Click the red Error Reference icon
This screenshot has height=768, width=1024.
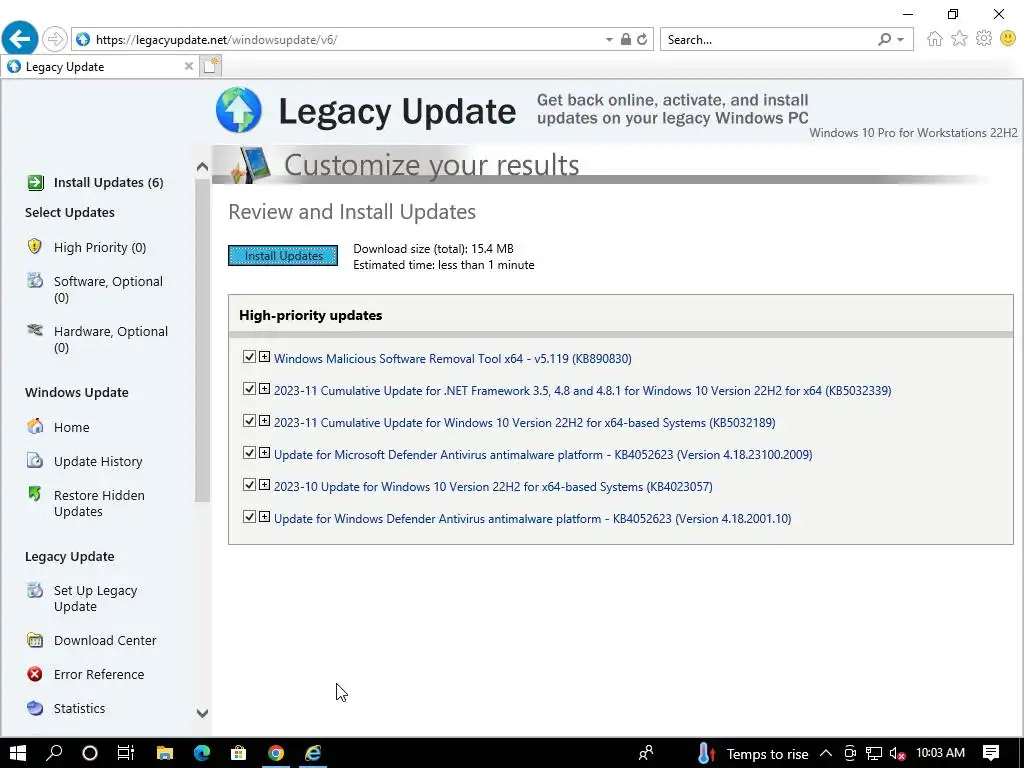(x=35, y=674)
